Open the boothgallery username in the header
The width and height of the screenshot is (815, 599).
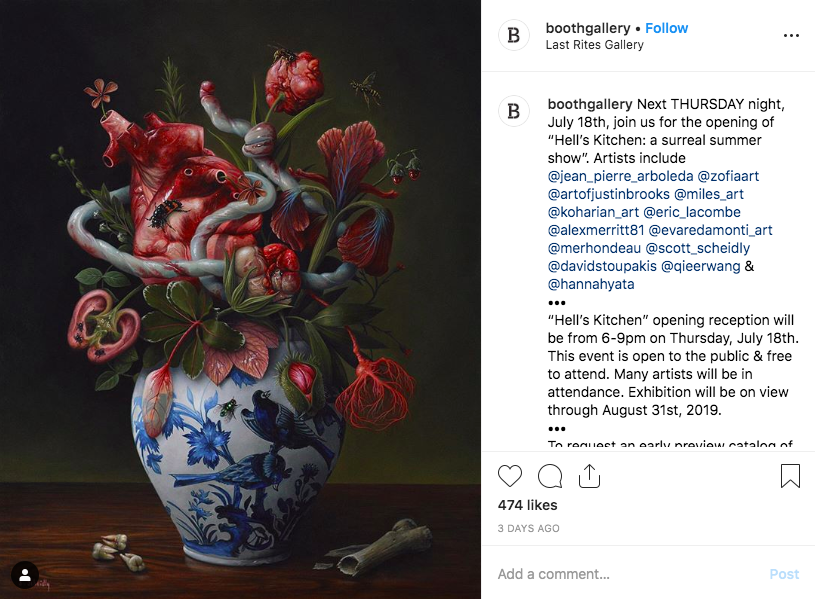588,28
